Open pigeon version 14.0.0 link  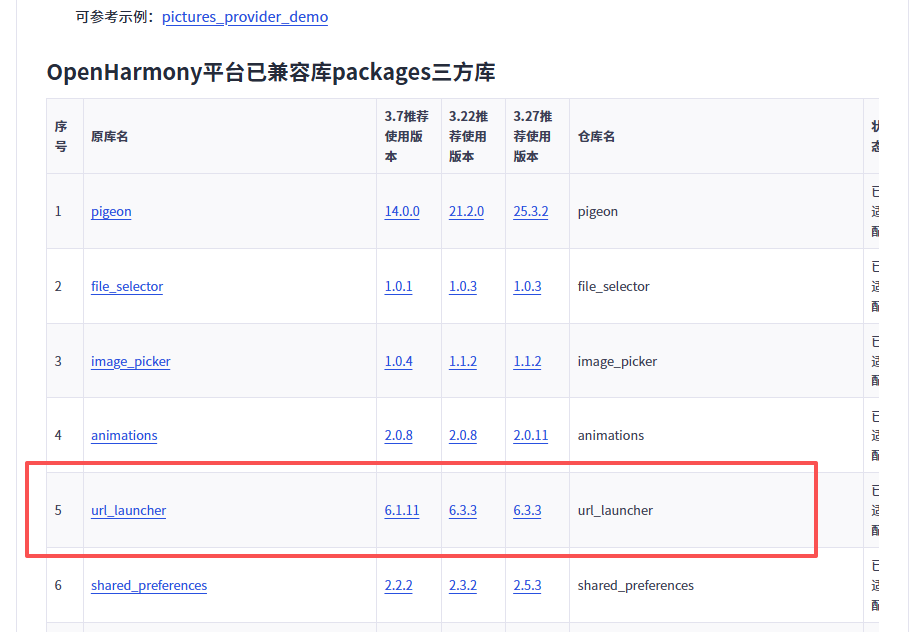[x=402, y=212]
